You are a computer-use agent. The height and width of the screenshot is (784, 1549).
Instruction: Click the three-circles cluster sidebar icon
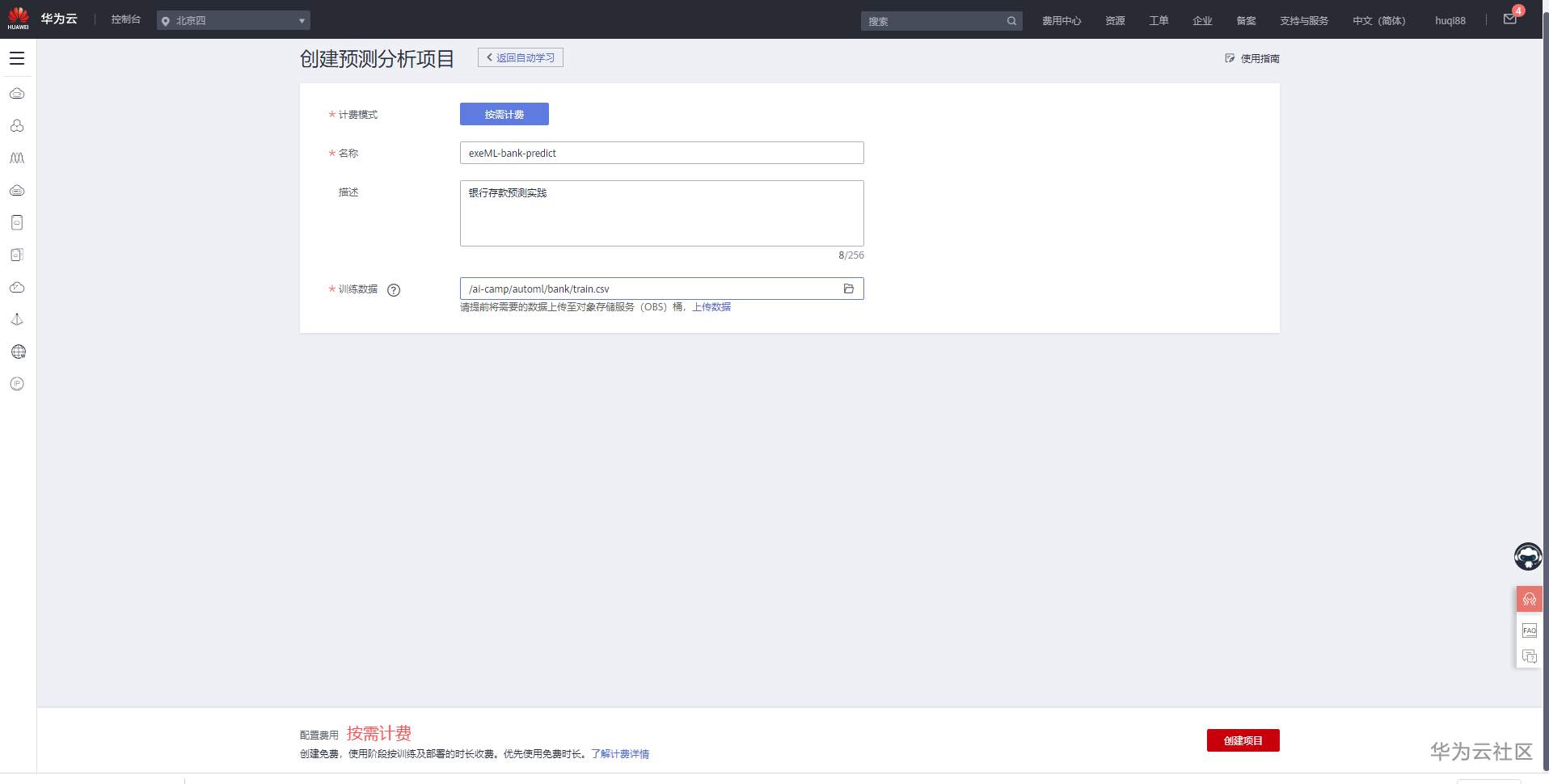tap(17, 126)
